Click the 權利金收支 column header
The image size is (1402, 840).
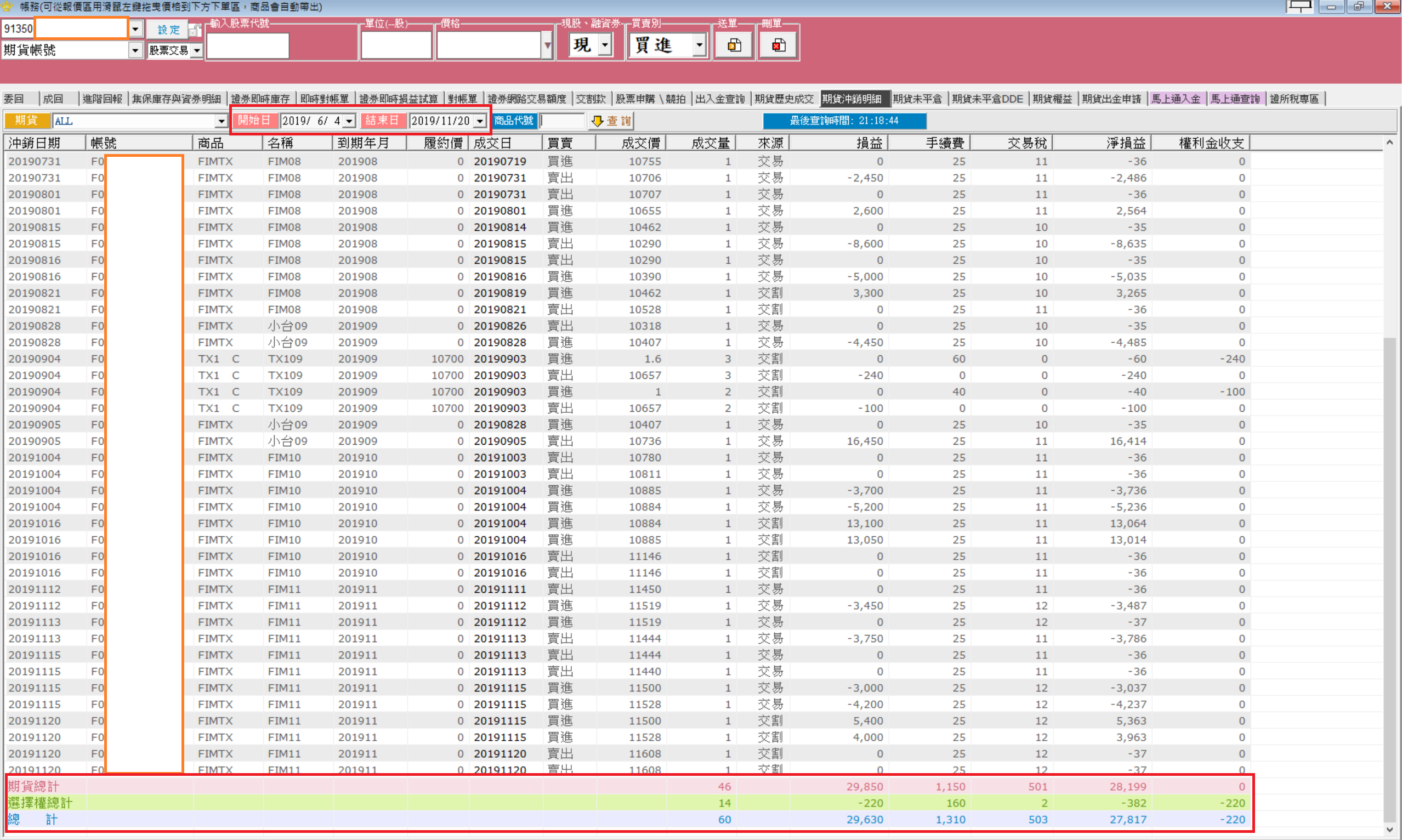[1201, 143]
